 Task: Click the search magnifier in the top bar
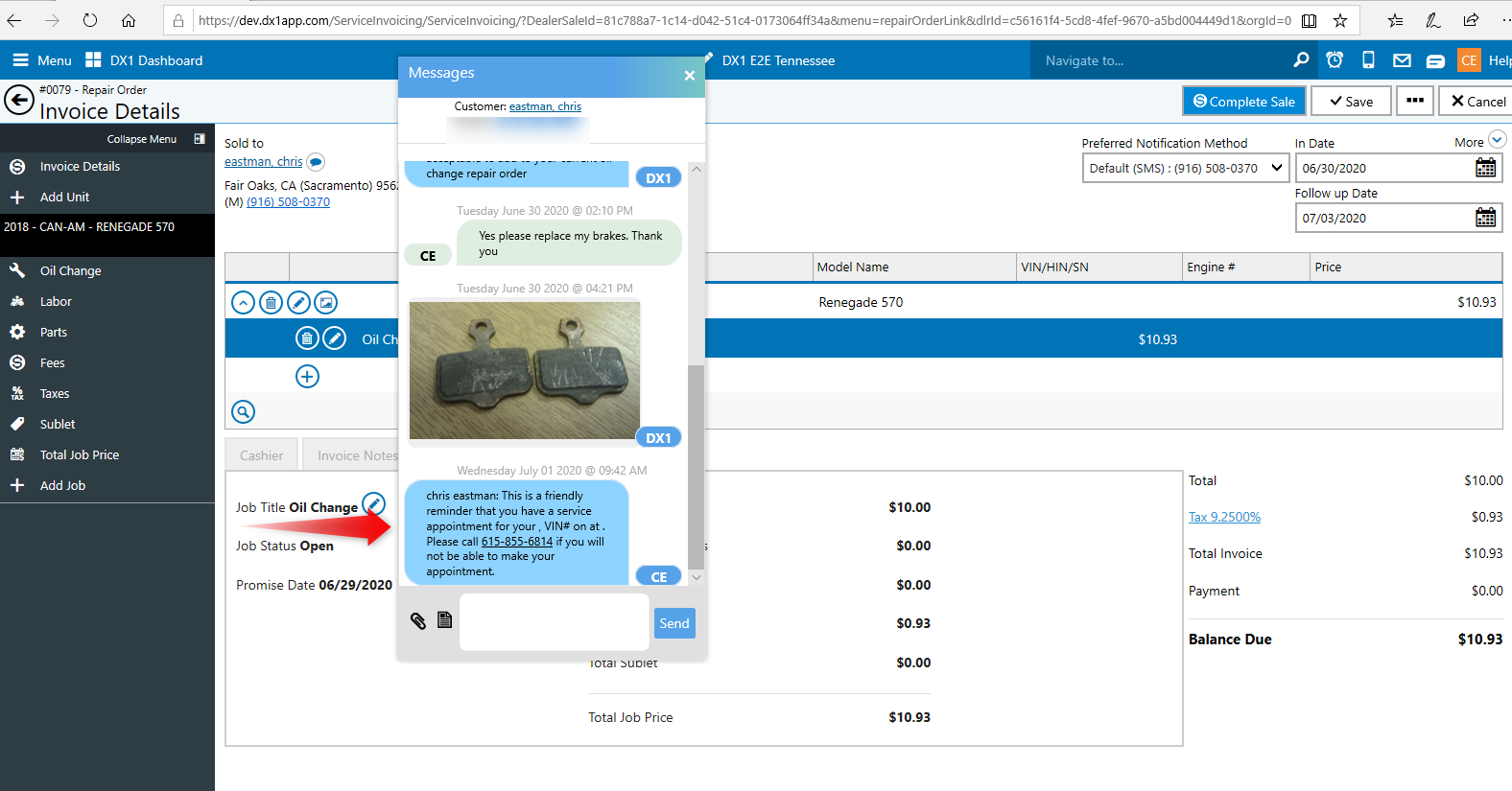coord(1301,60)
